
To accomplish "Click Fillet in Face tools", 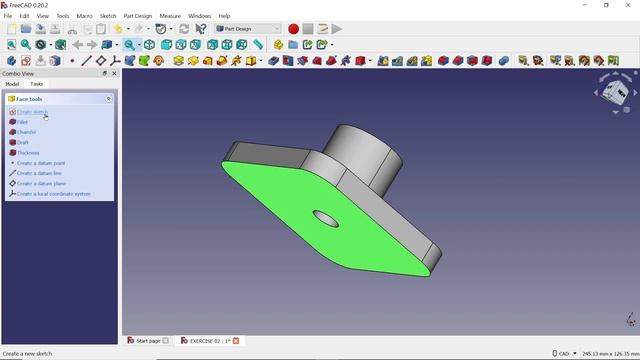I will [22, 122].
